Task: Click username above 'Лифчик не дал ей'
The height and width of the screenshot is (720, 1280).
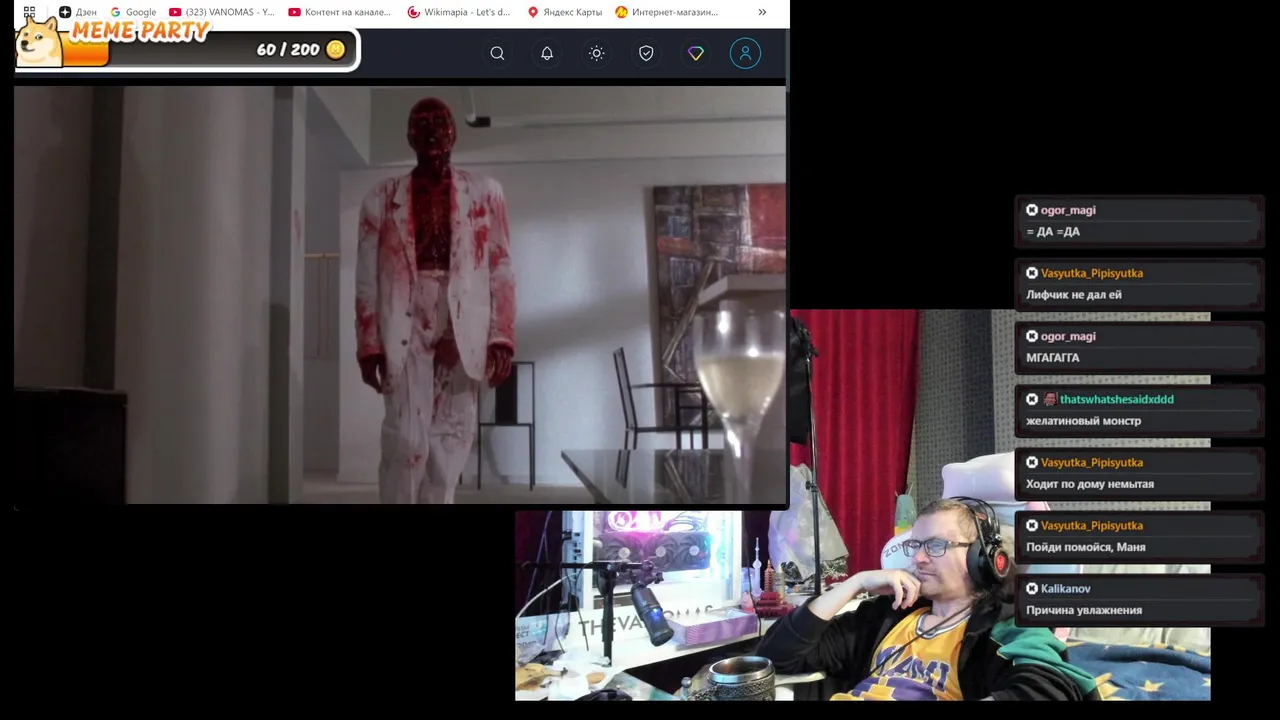Action: tap(1091, 273)
